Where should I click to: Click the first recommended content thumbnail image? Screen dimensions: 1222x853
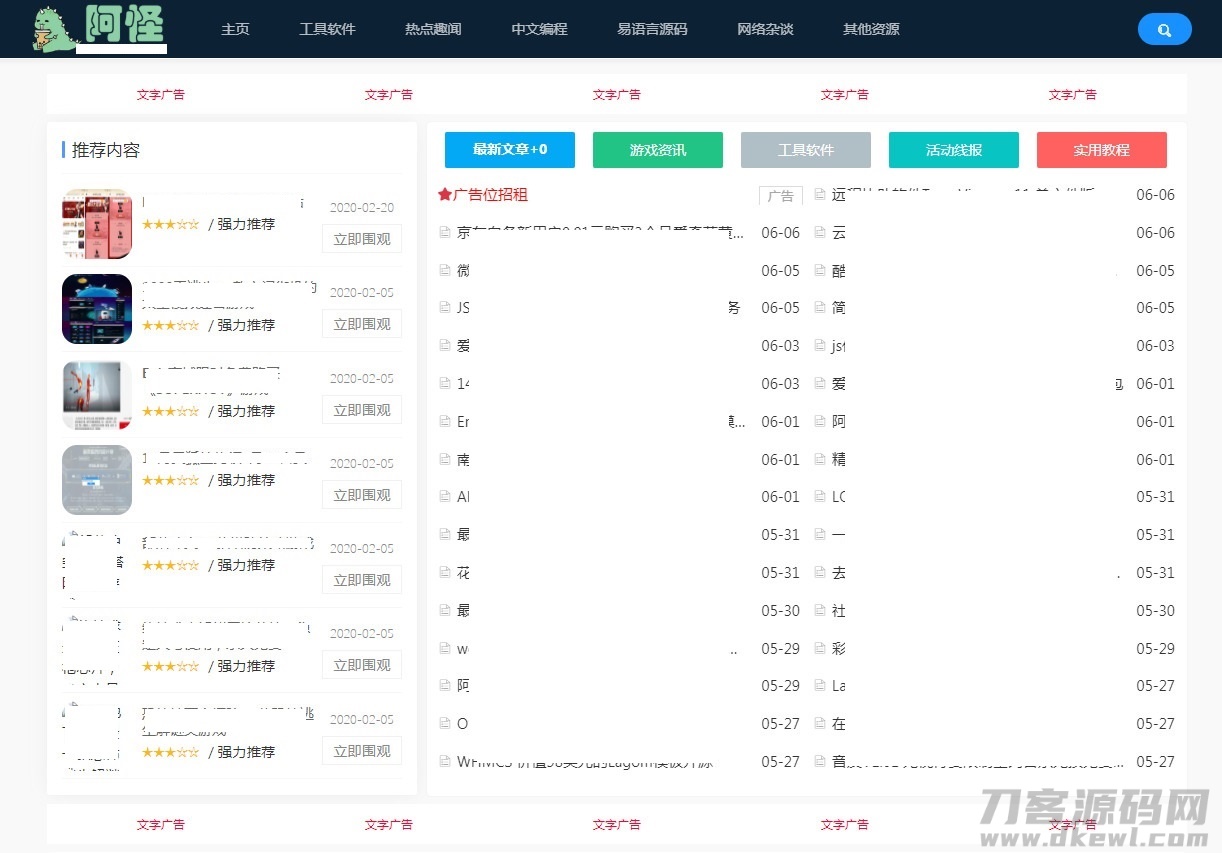(x=96, y=223)
